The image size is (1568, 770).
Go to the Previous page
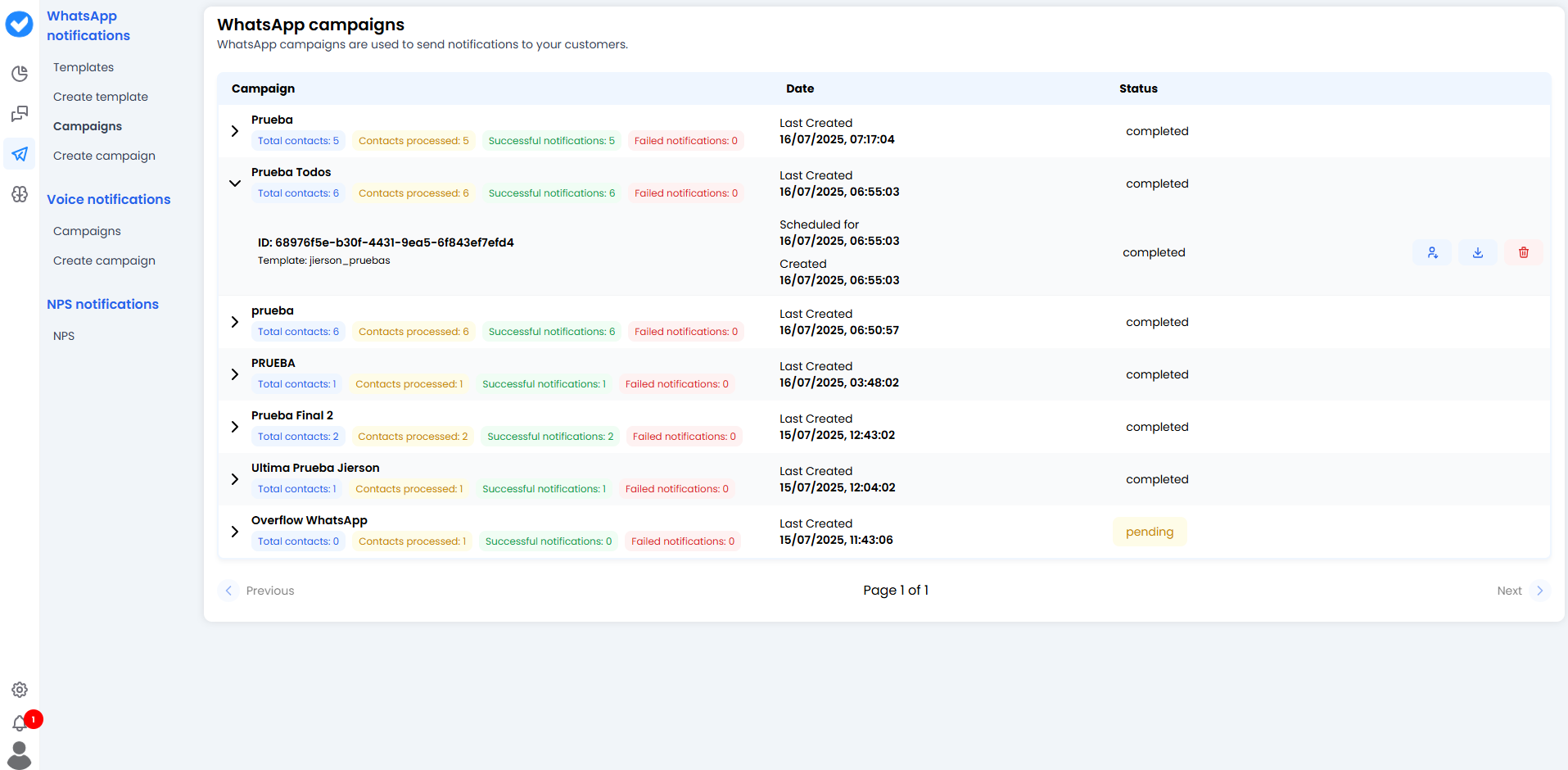257,591
